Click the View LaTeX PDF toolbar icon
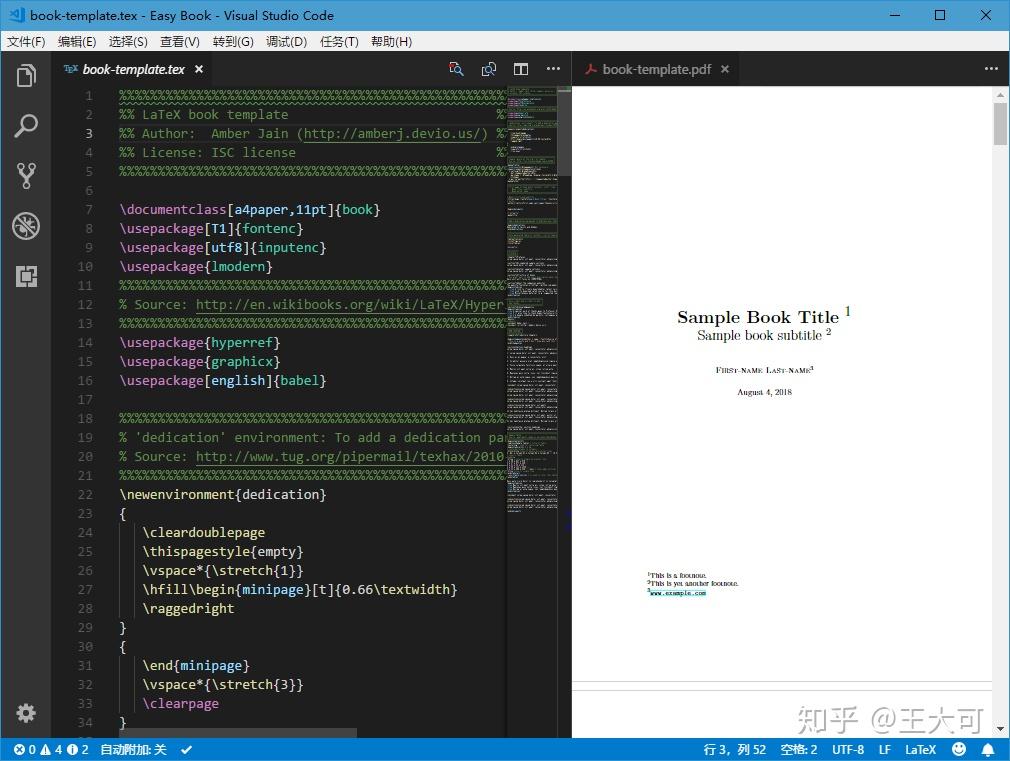This screenshot has height=761, width=1010. point(456,69)
